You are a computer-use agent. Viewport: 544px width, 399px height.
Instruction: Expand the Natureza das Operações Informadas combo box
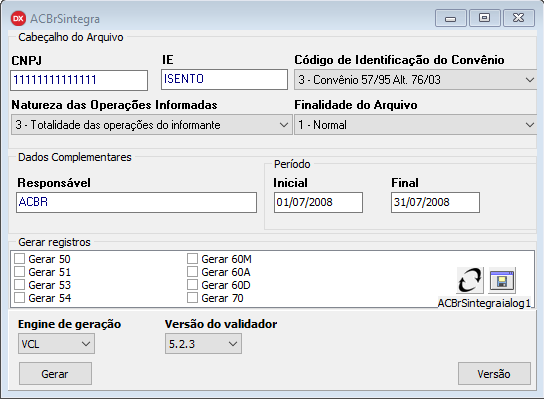pyautogui.click(x=152, y=125)
